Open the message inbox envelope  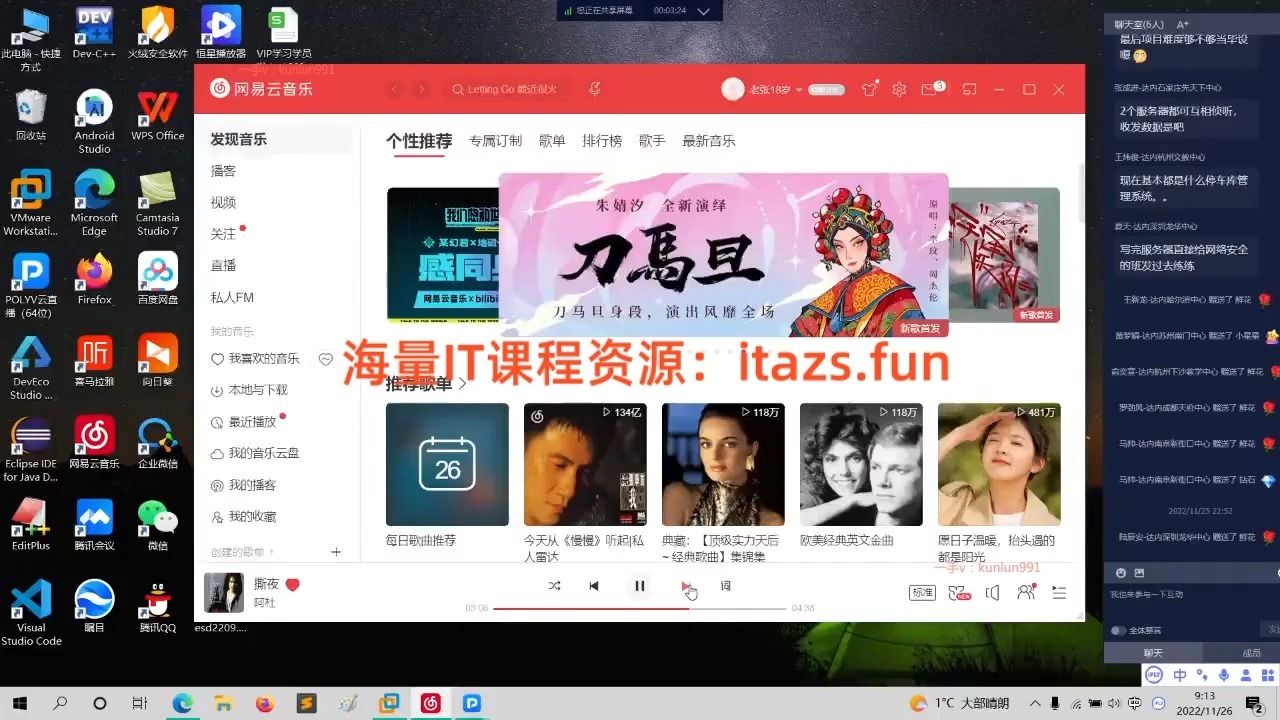click(x=929, y=90)
